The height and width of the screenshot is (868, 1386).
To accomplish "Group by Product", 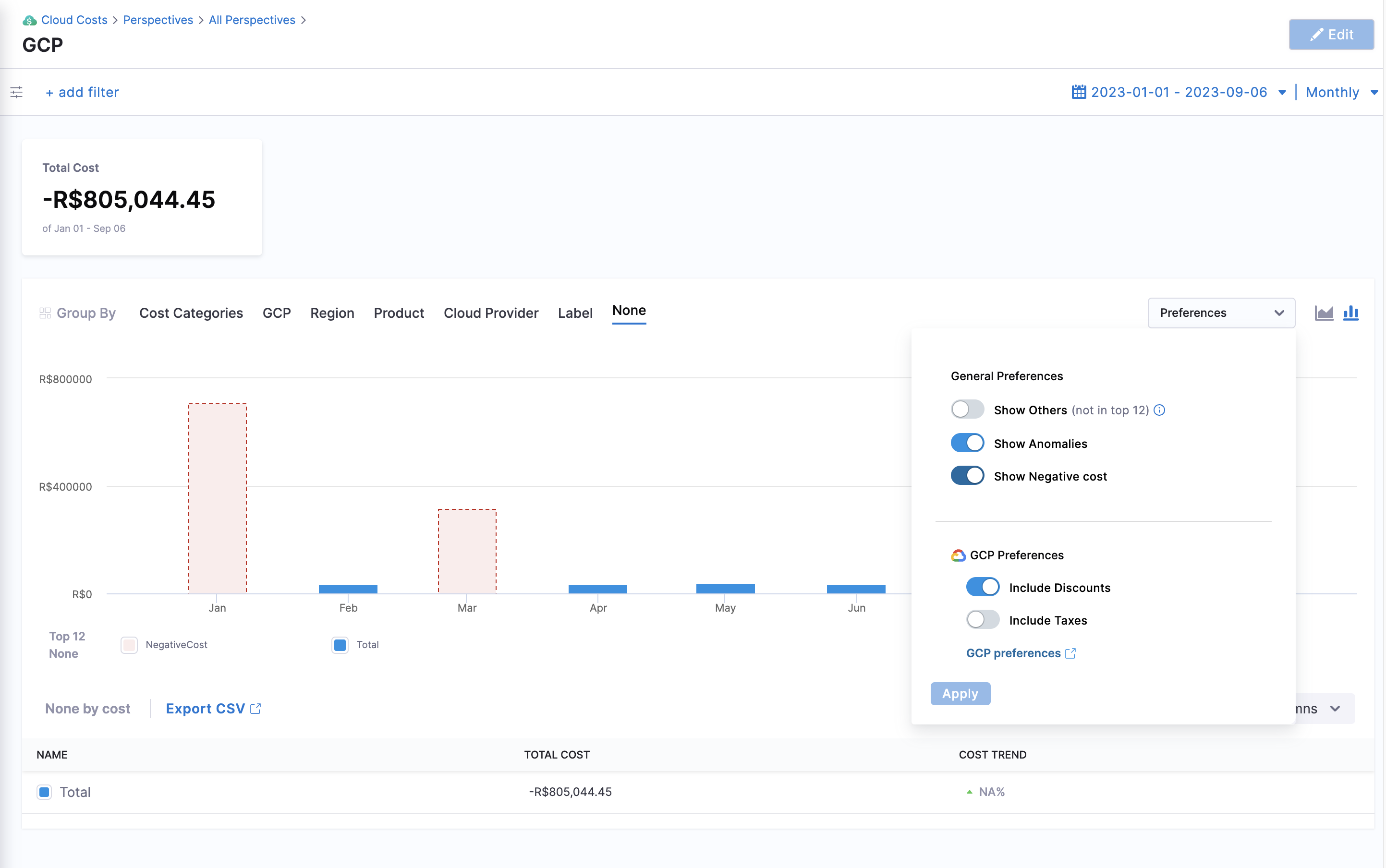I will [x=399, y=313].
